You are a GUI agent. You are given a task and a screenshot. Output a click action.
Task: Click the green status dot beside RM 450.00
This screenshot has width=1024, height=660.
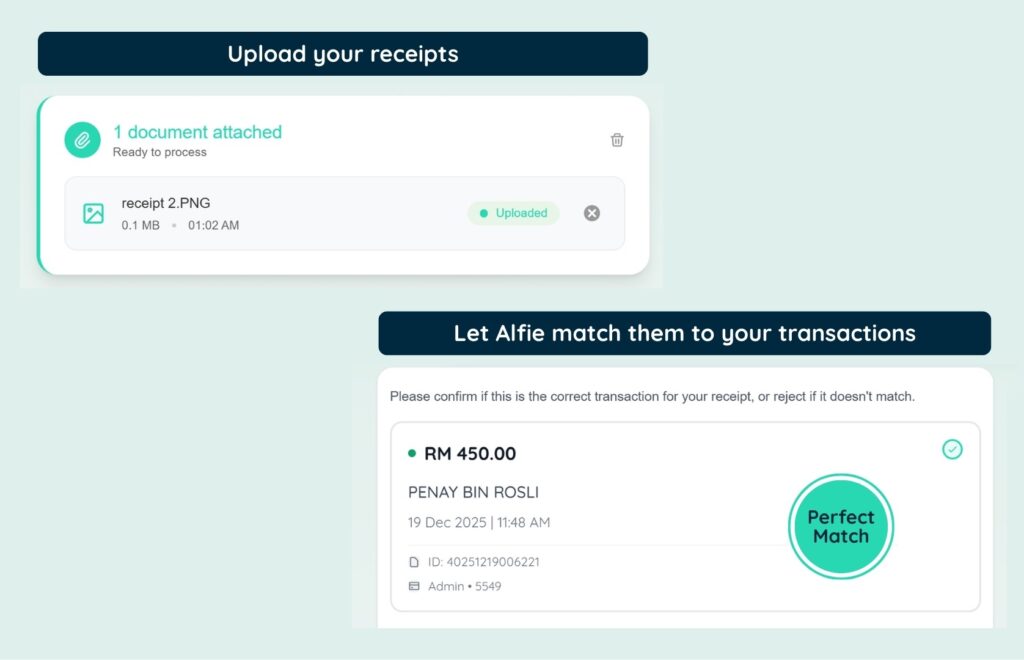412,454
